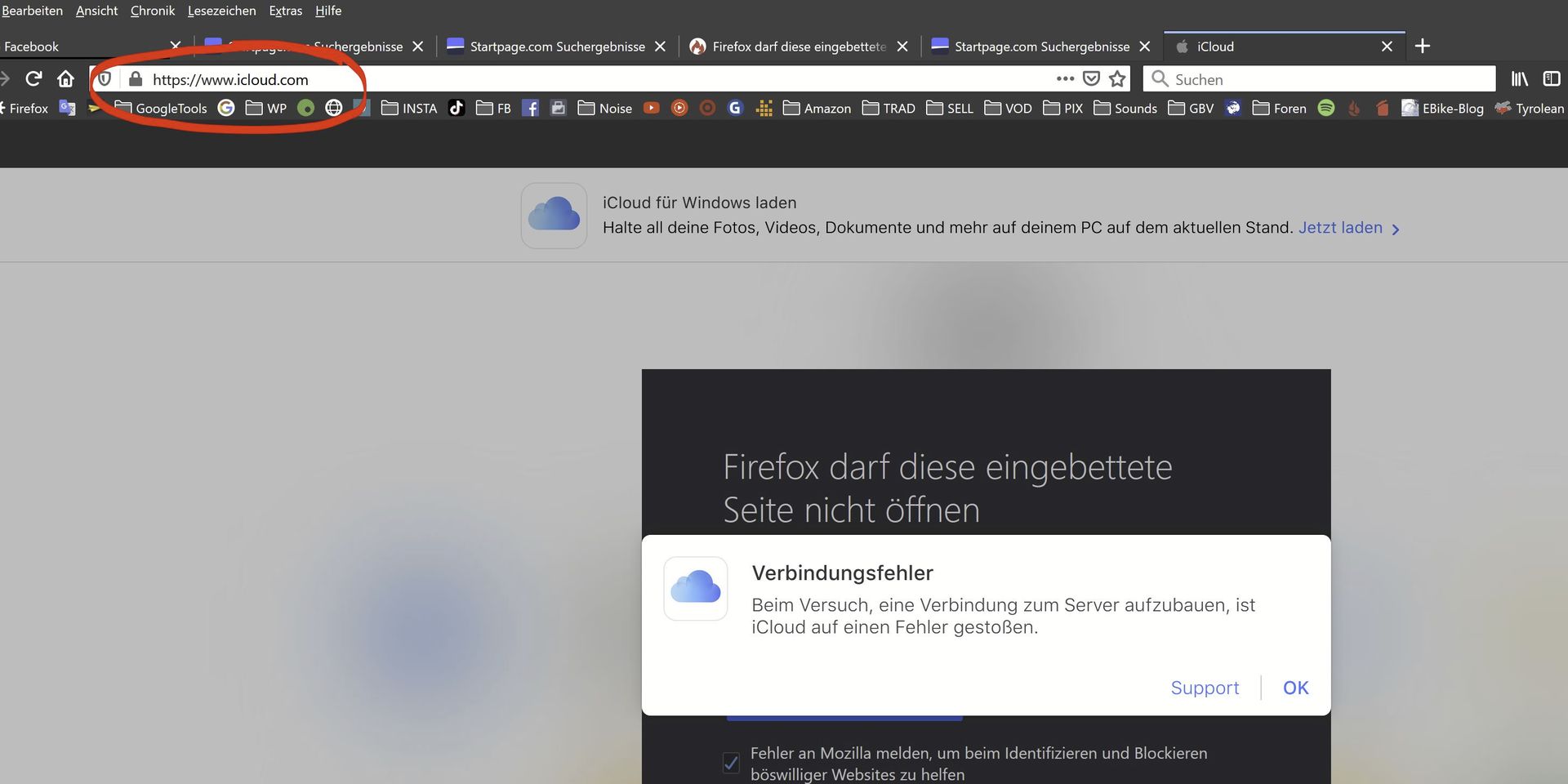Open the Hilfe menu
The width and height of the screenshot is (1568, 784).
[328, 11]
